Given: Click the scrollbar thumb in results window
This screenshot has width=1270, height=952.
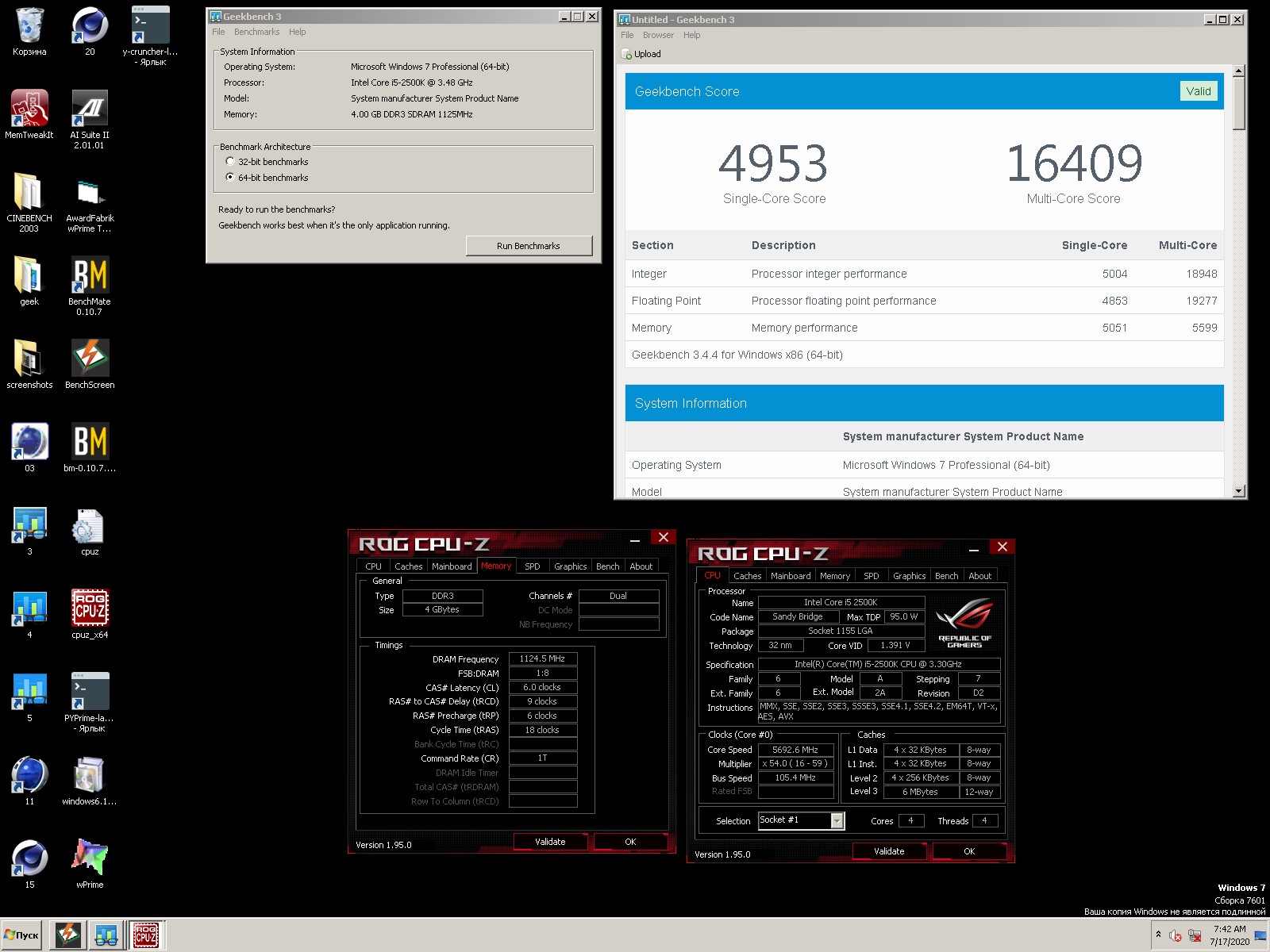Looking at the screenshot, I should (1239, 104).
